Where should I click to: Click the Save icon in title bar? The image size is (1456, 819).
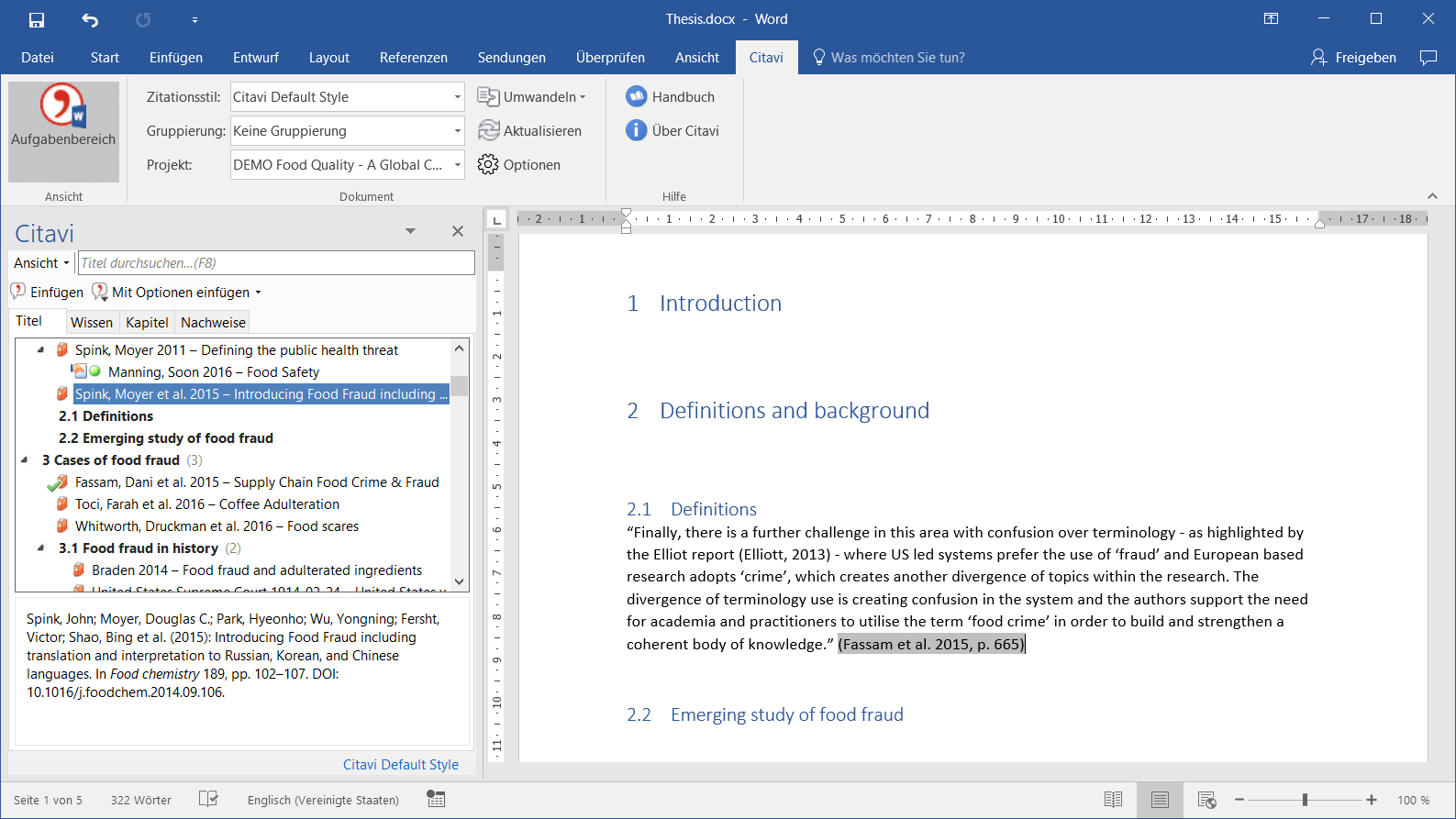(37, 19)
